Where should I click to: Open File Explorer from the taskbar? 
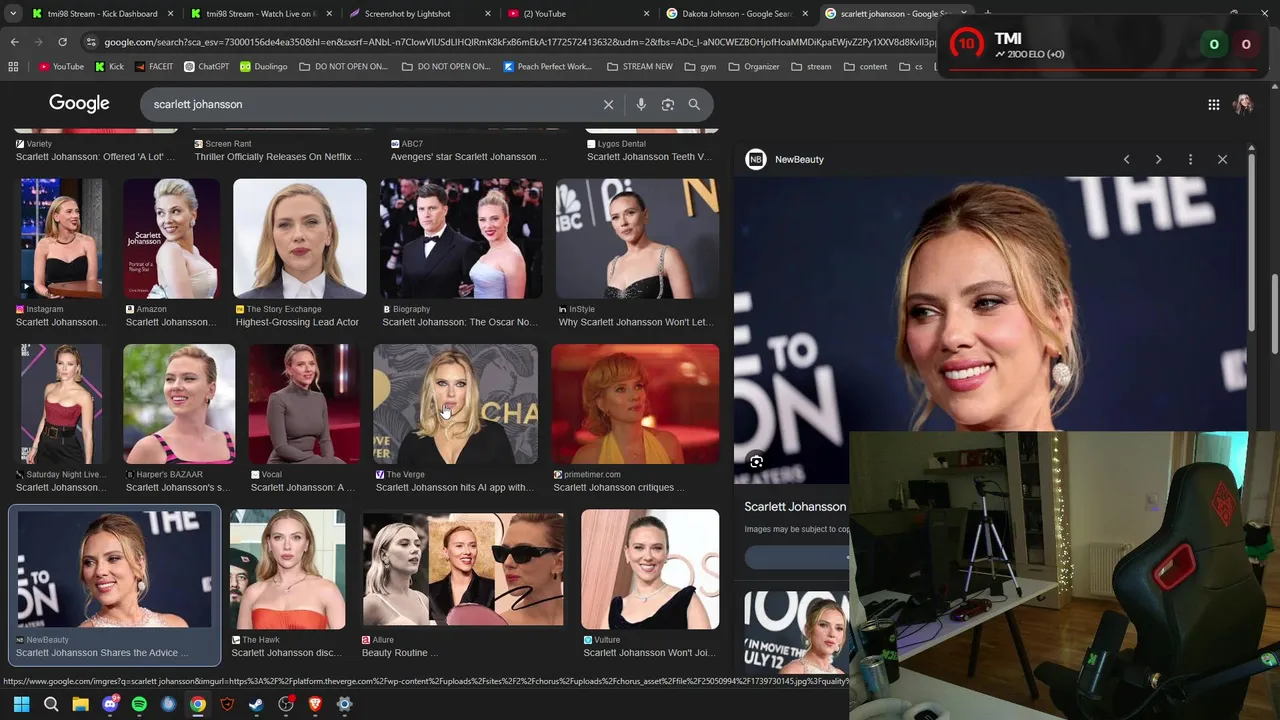pos(80,704)
